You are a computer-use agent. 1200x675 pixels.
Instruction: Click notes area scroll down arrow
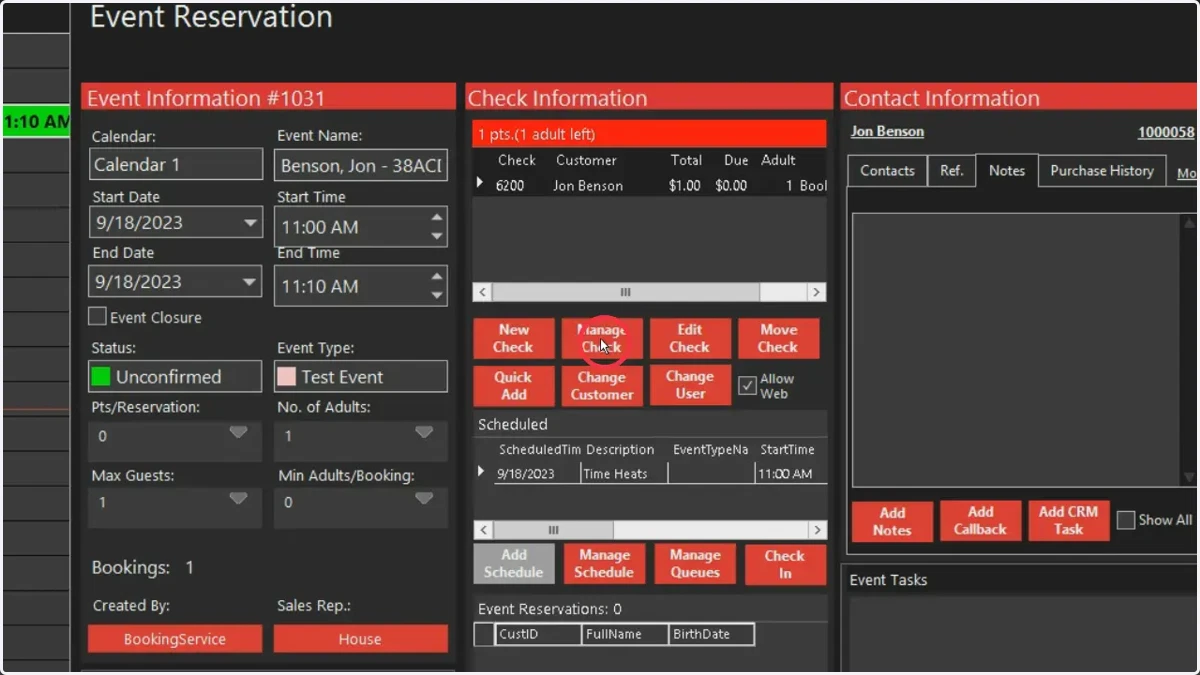[1189, 477]
